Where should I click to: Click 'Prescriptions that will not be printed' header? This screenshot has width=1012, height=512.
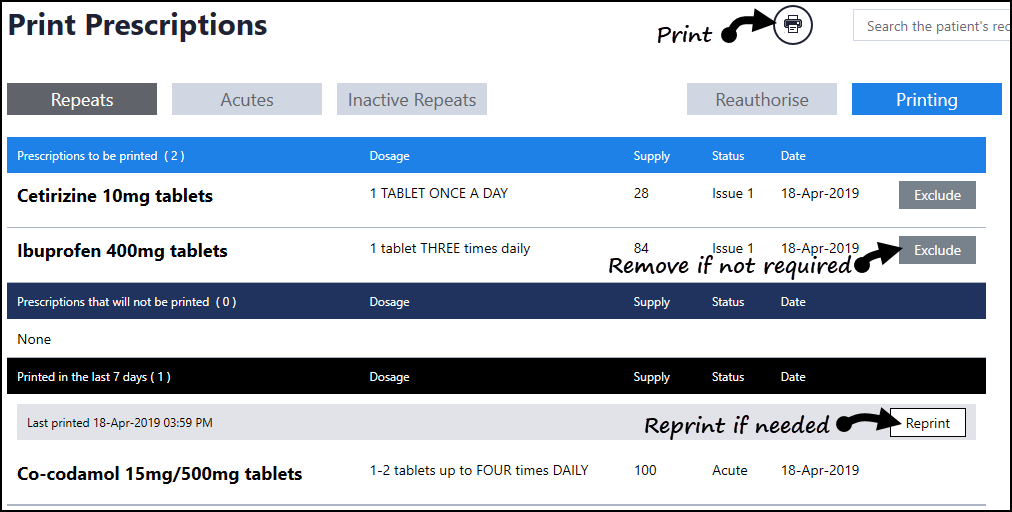127,302
